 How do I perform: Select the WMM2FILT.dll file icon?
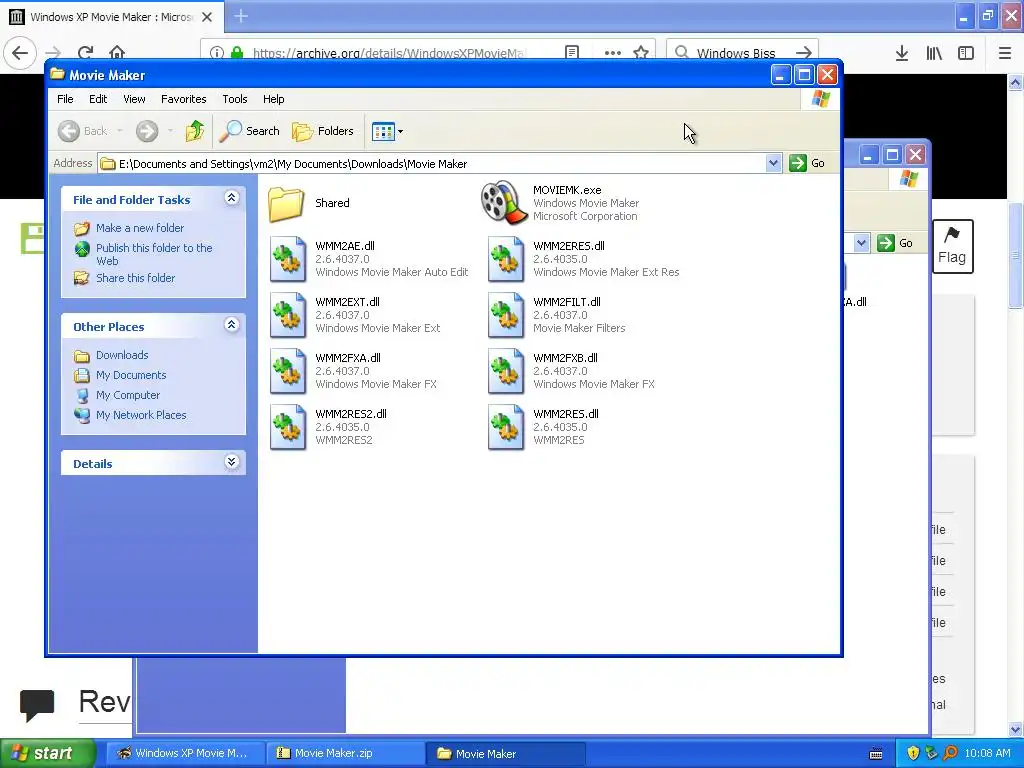506,315
